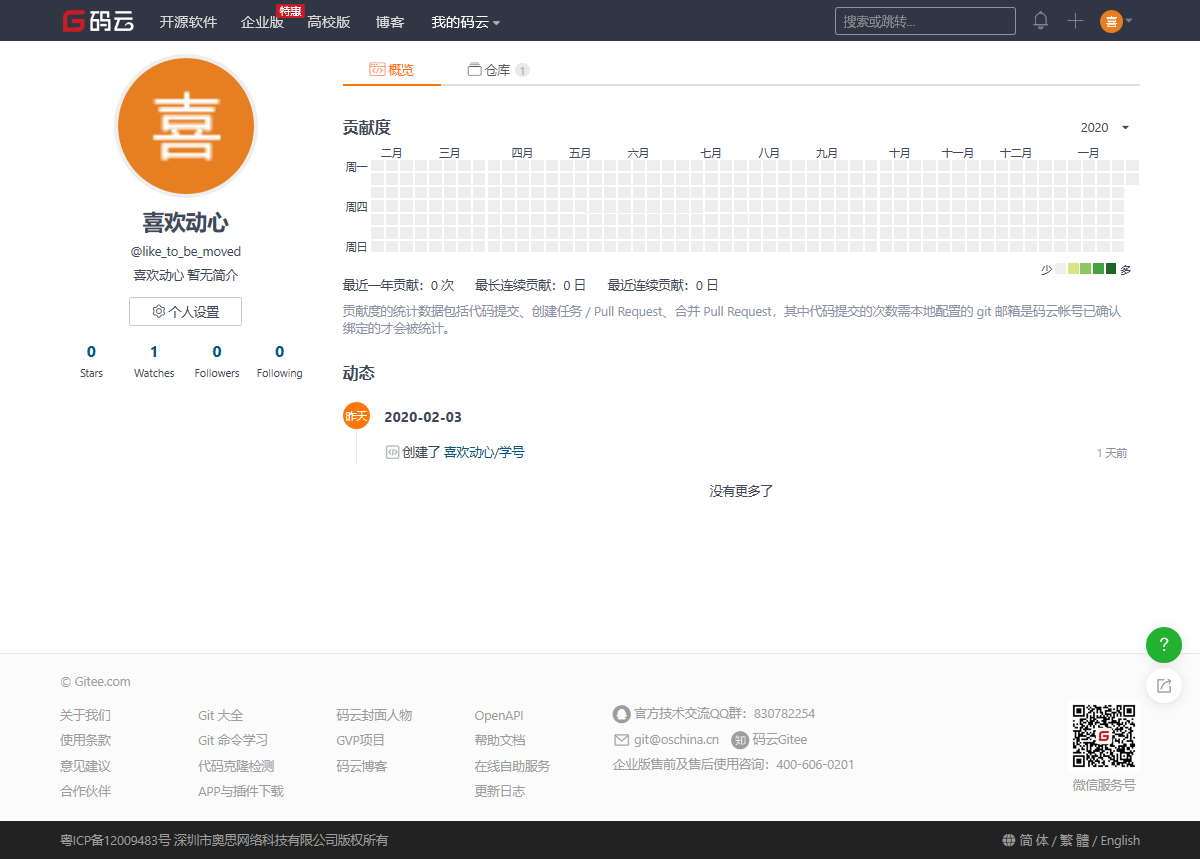Switch to the 仓库 repositories tab
1200x859 pixels.
click(x=498, y=70)
